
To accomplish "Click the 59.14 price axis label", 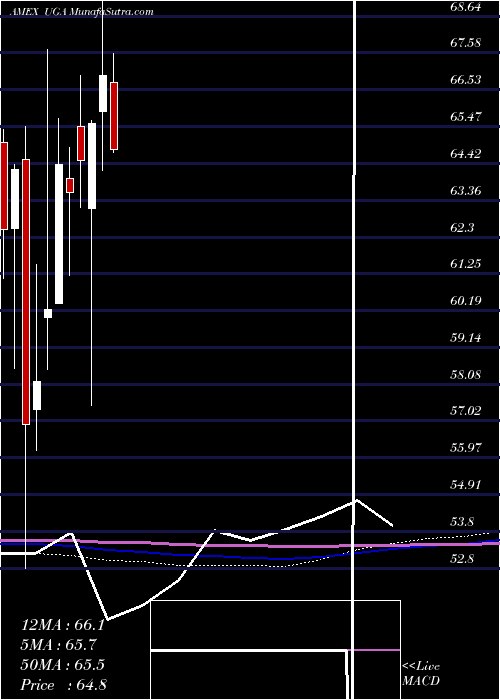I will click(x=467, y=338).
